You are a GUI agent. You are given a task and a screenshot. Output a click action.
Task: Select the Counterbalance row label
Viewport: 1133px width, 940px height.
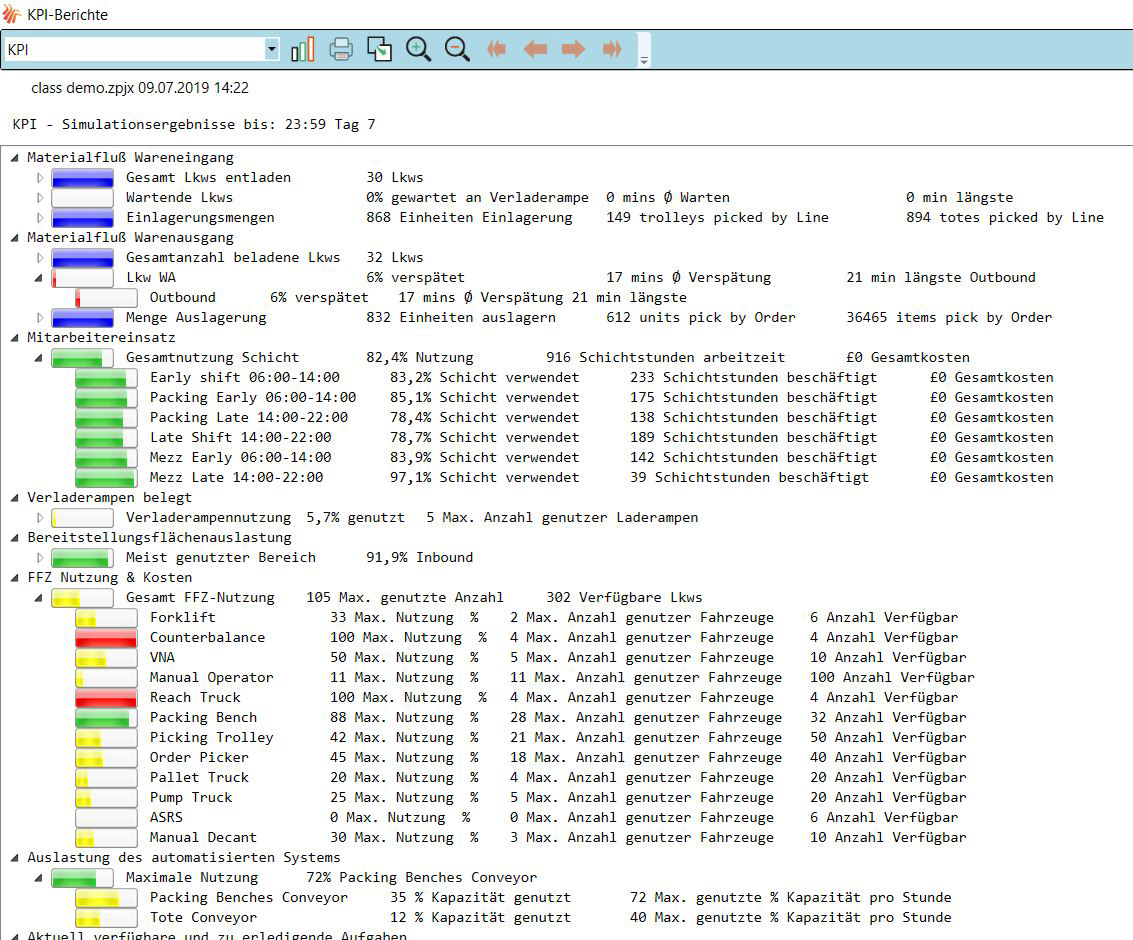207,637
